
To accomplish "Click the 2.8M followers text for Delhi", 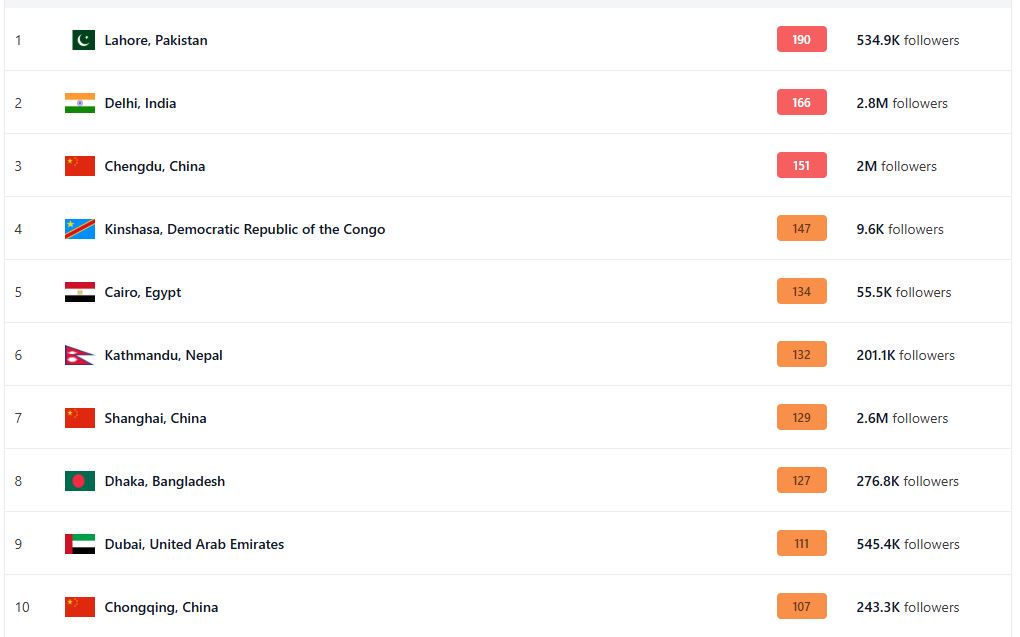I will [x=902, y=103].
